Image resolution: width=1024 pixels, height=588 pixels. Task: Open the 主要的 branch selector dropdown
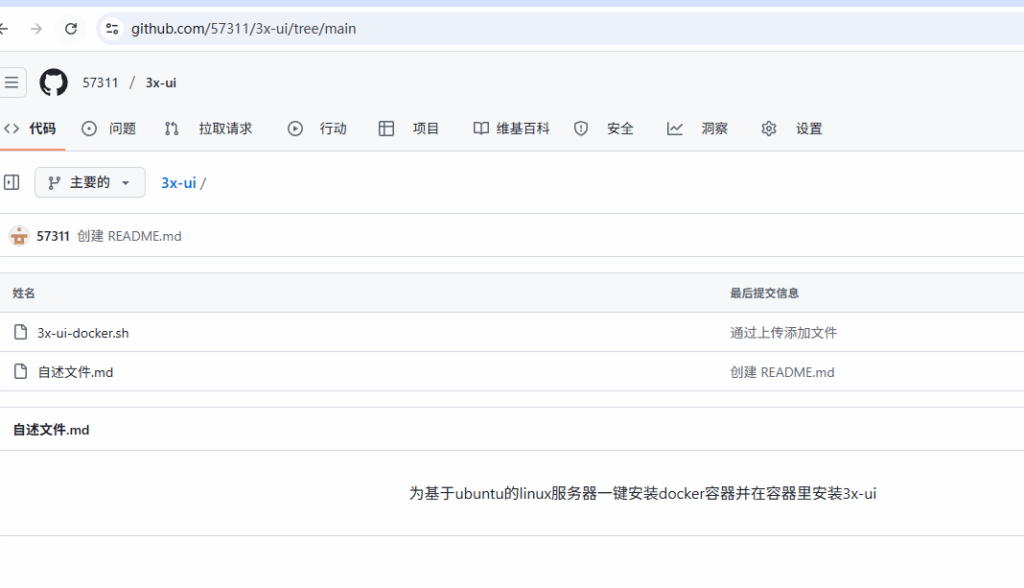tap(90, 182)
